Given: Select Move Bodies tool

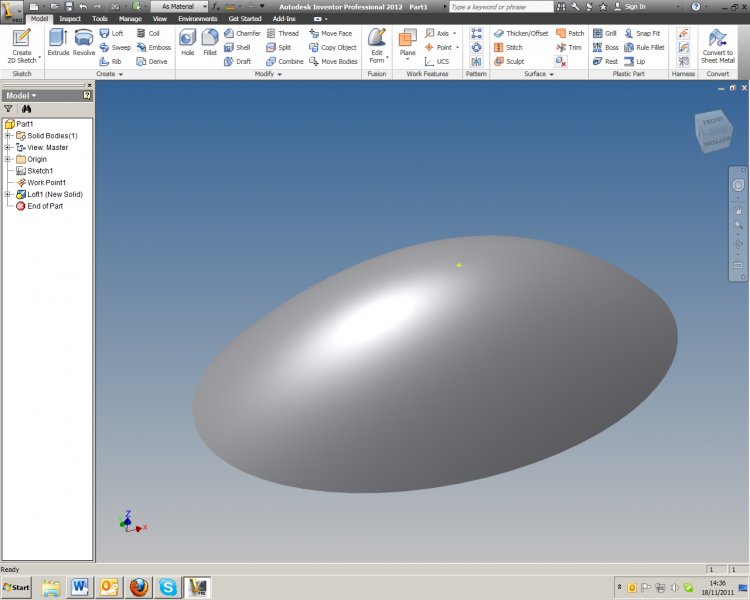Looking at the screenshot, I should click(x=333, y=61).
